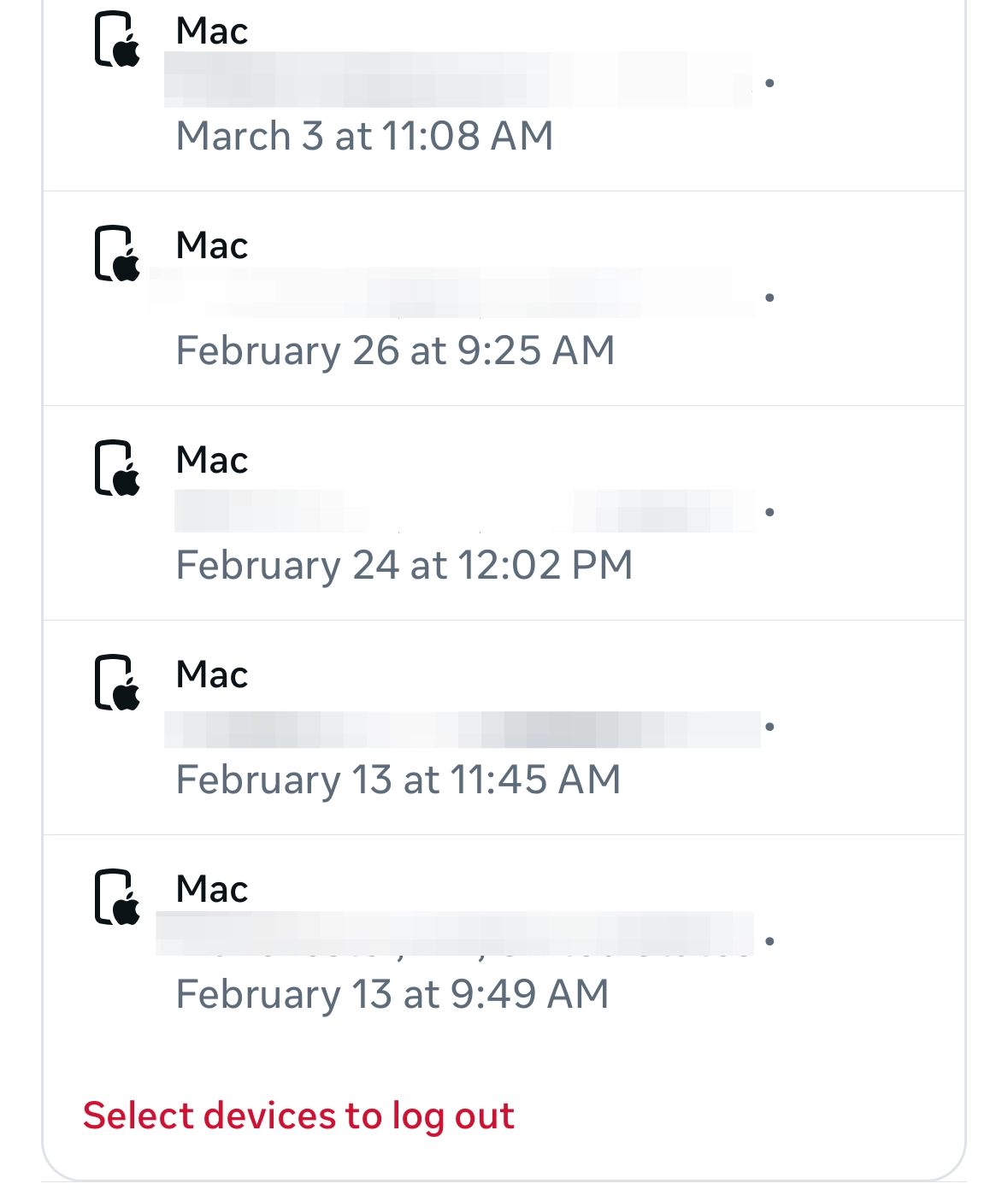Click the 'Mac' title above February 26 login

coord(212,246)
